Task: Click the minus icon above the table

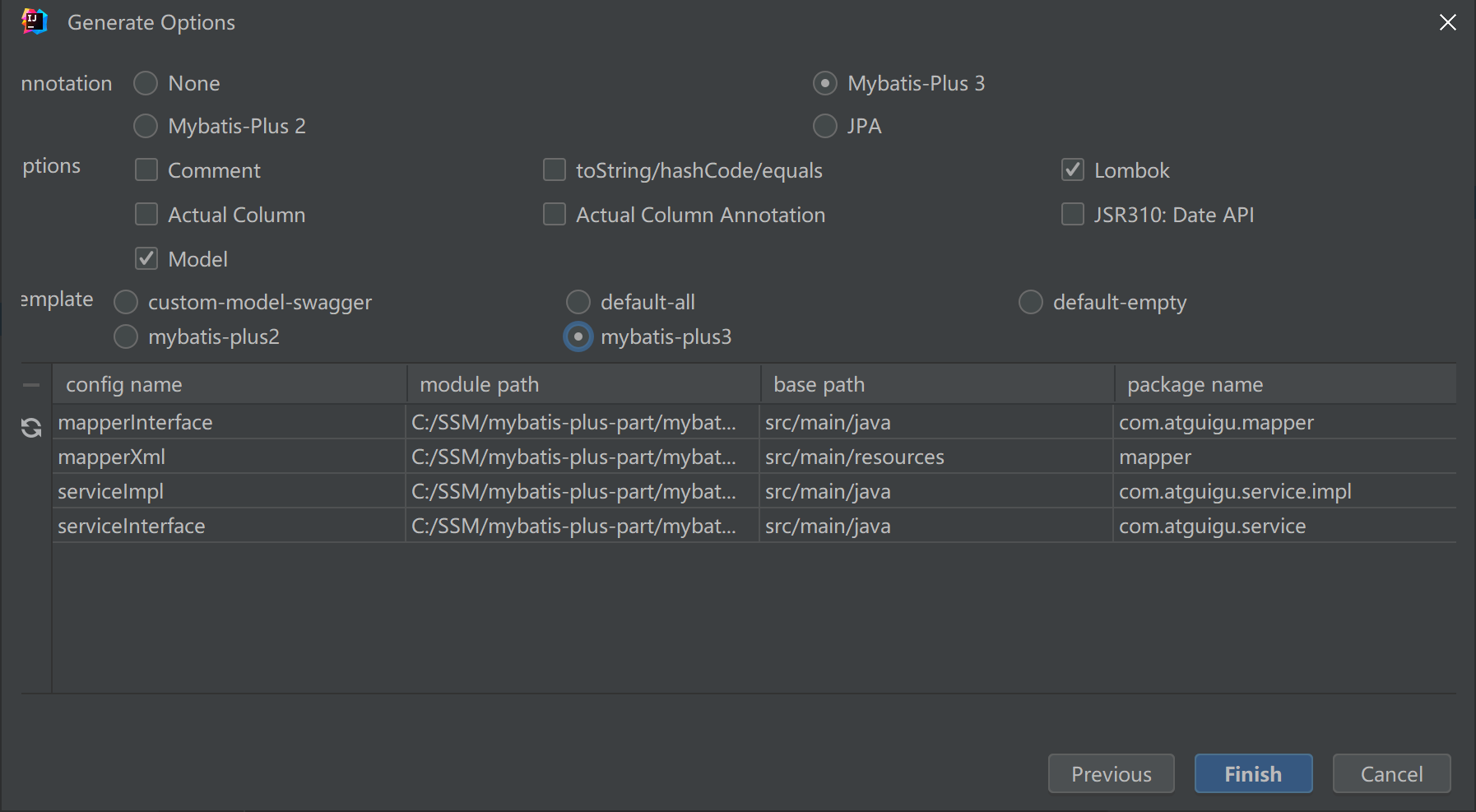Action: [31, 385]
